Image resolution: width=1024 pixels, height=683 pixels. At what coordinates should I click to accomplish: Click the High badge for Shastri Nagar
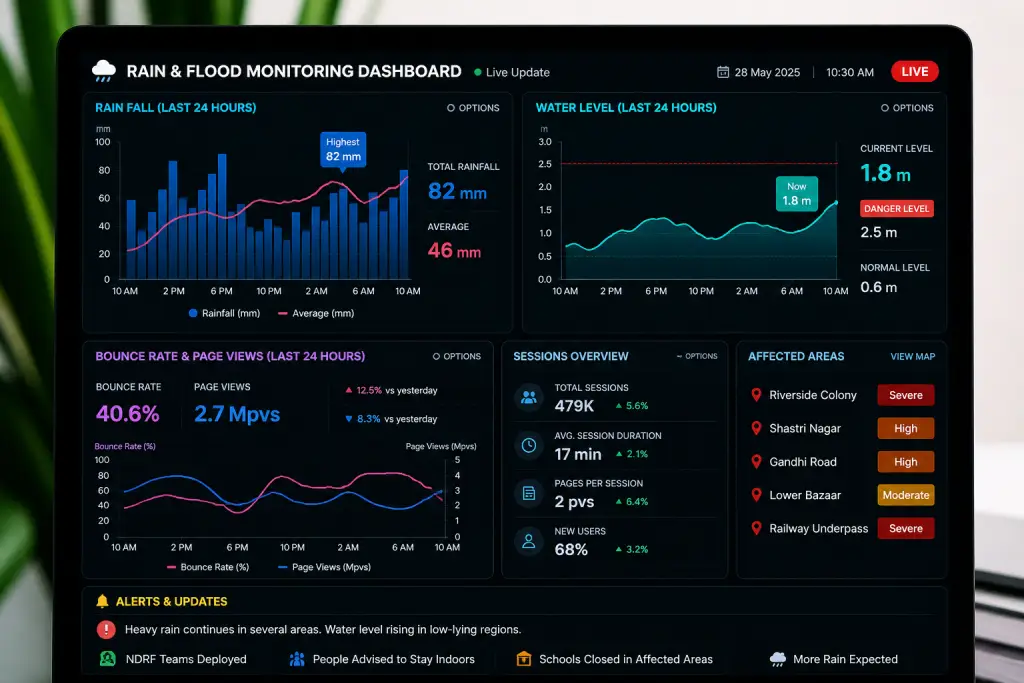coord(905,428)
